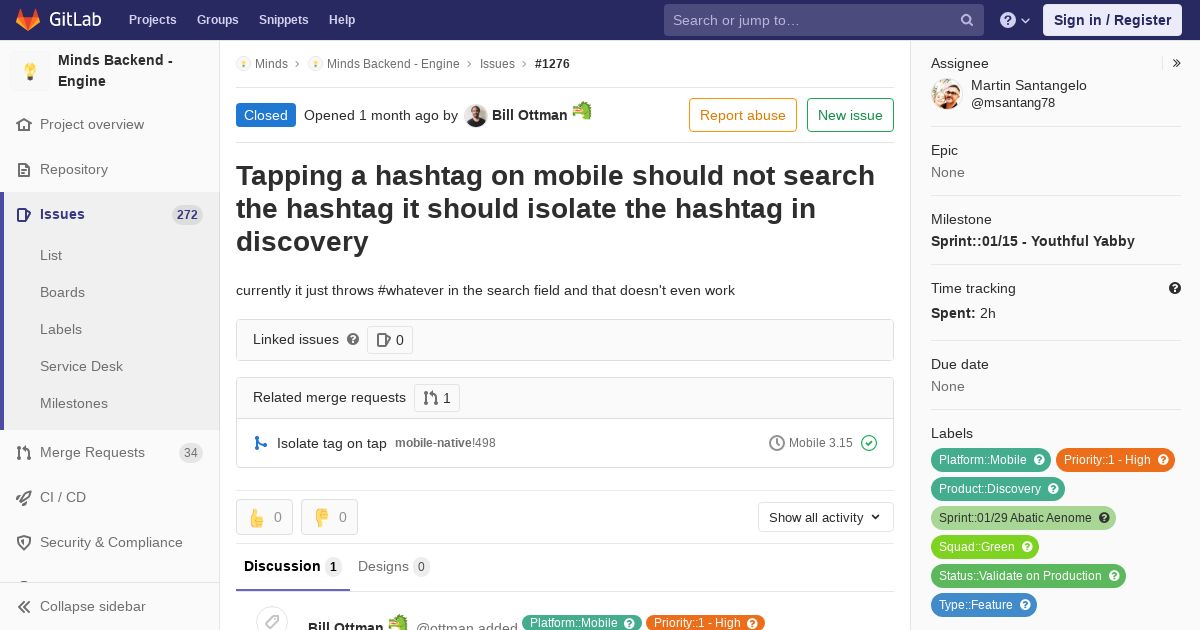Click the Repository file icon
This screenshot has height=630, width=1200.
24,170
